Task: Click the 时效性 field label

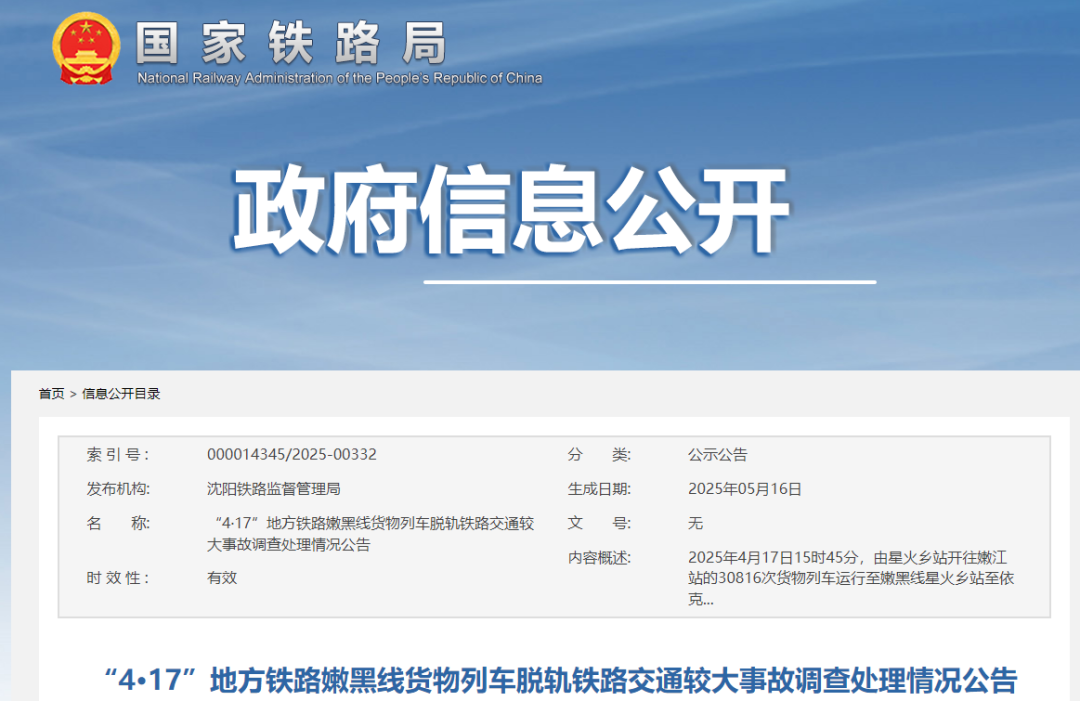Action: point(118,578)
